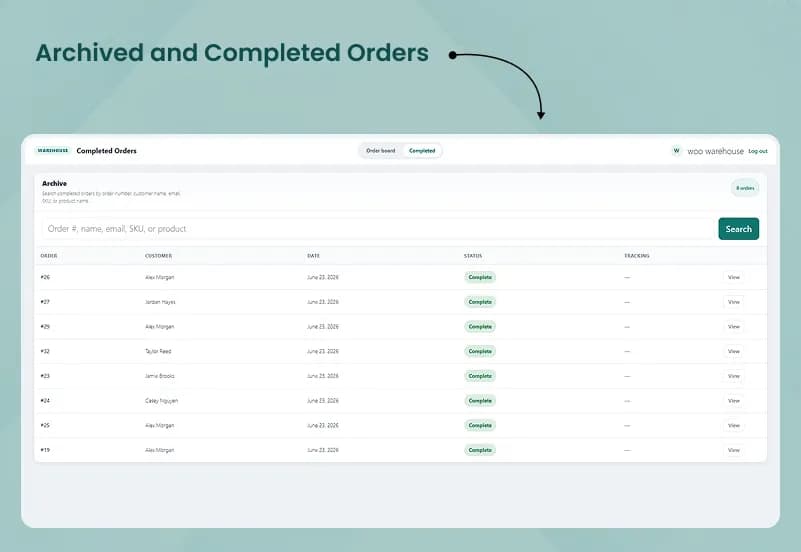The width and height of the screenshot is (801, 552).
Task: Click the tracking dash for order #29
Action: pos(627,327)
